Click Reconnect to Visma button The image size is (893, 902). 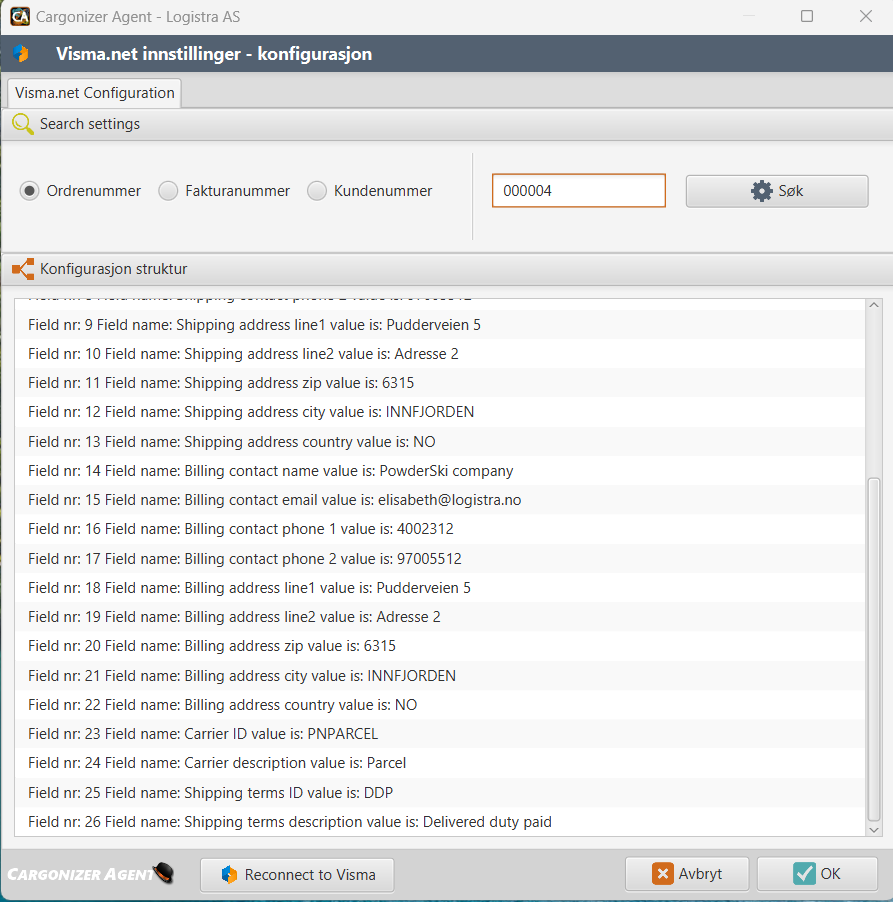click(297, 875)
